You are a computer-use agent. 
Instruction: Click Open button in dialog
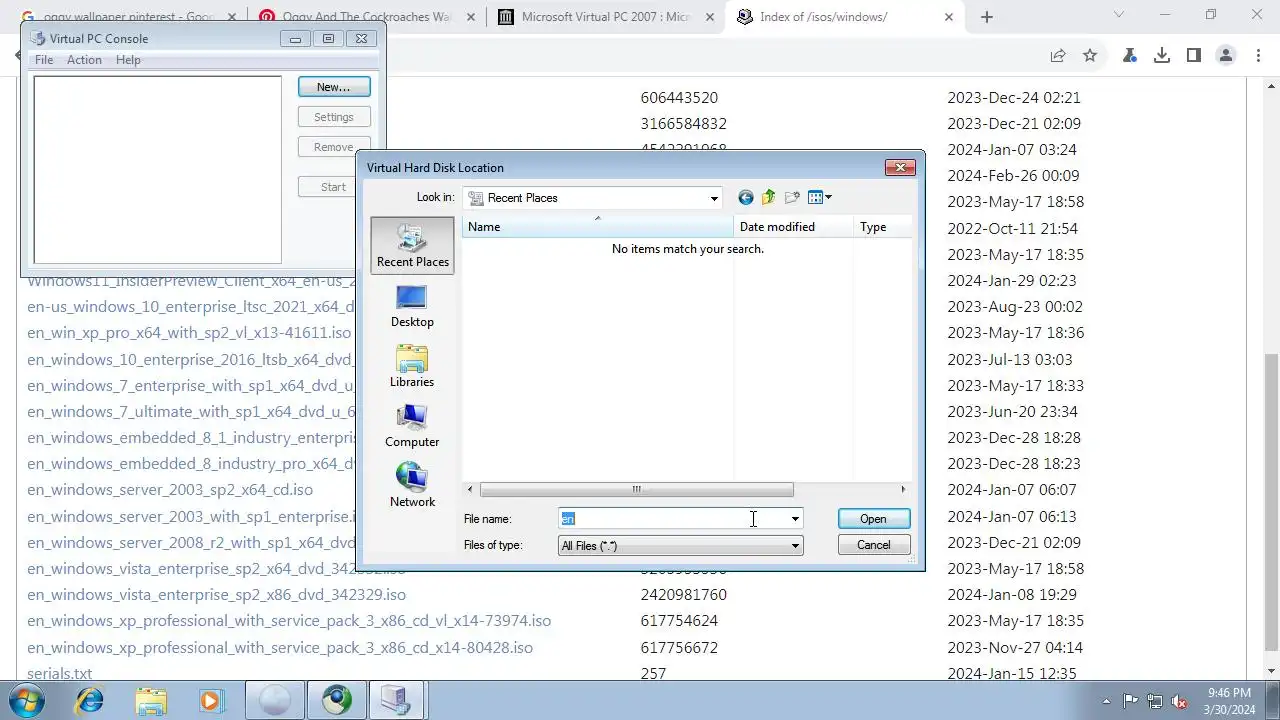coord(873,519)
